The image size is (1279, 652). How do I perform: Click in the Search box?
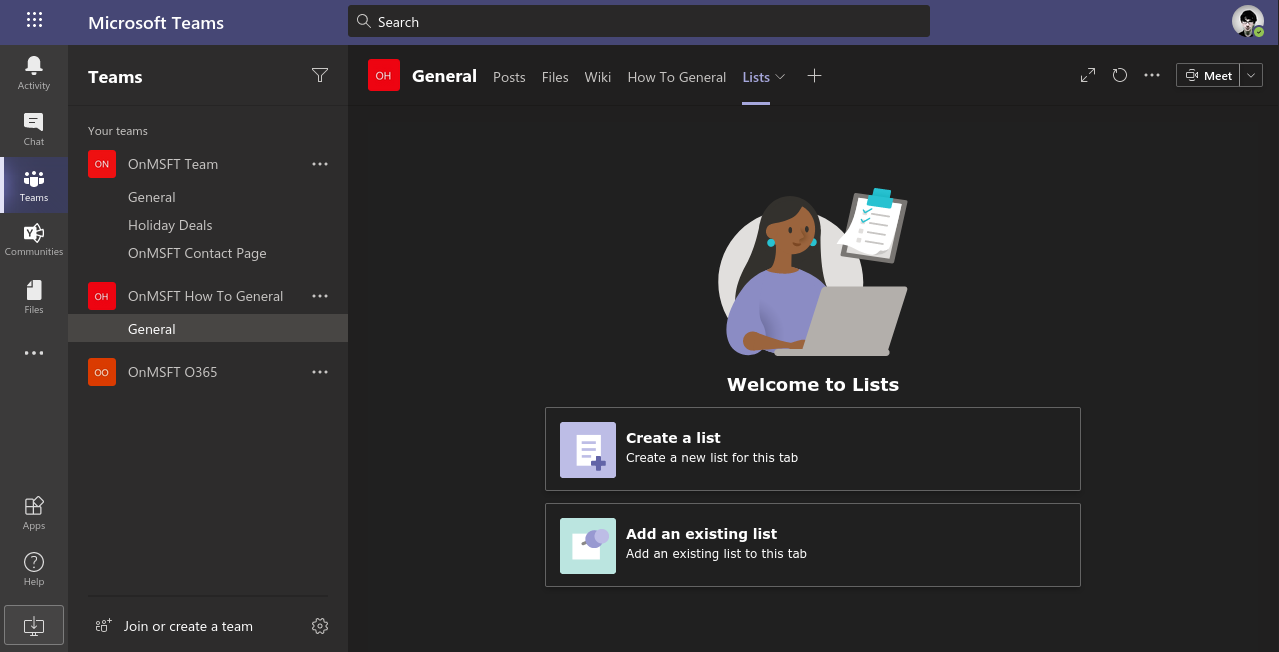(x=639, y=21)
